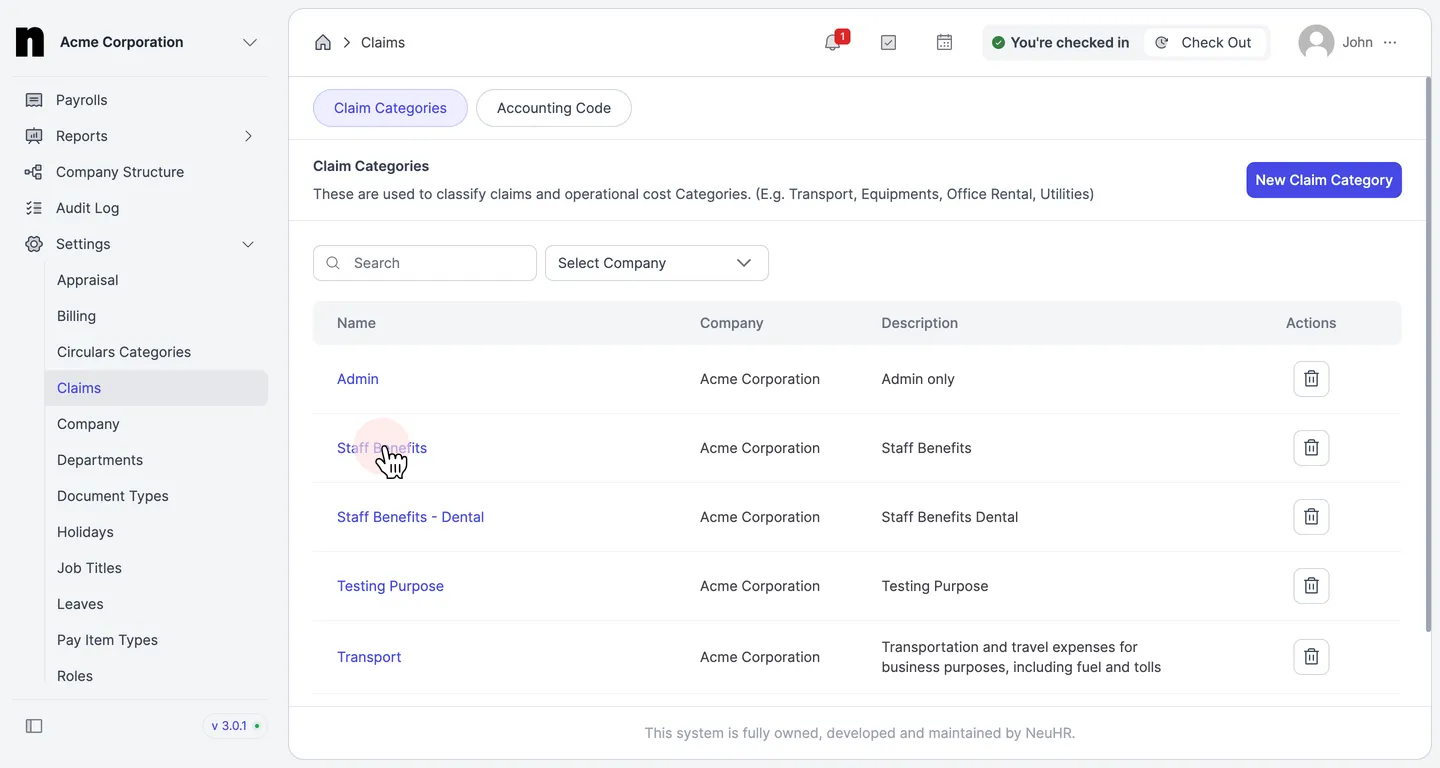Click the Audit Log sidebar icon
The width and height of the screenshot is (1440, 768).
[x=34, y=208]
